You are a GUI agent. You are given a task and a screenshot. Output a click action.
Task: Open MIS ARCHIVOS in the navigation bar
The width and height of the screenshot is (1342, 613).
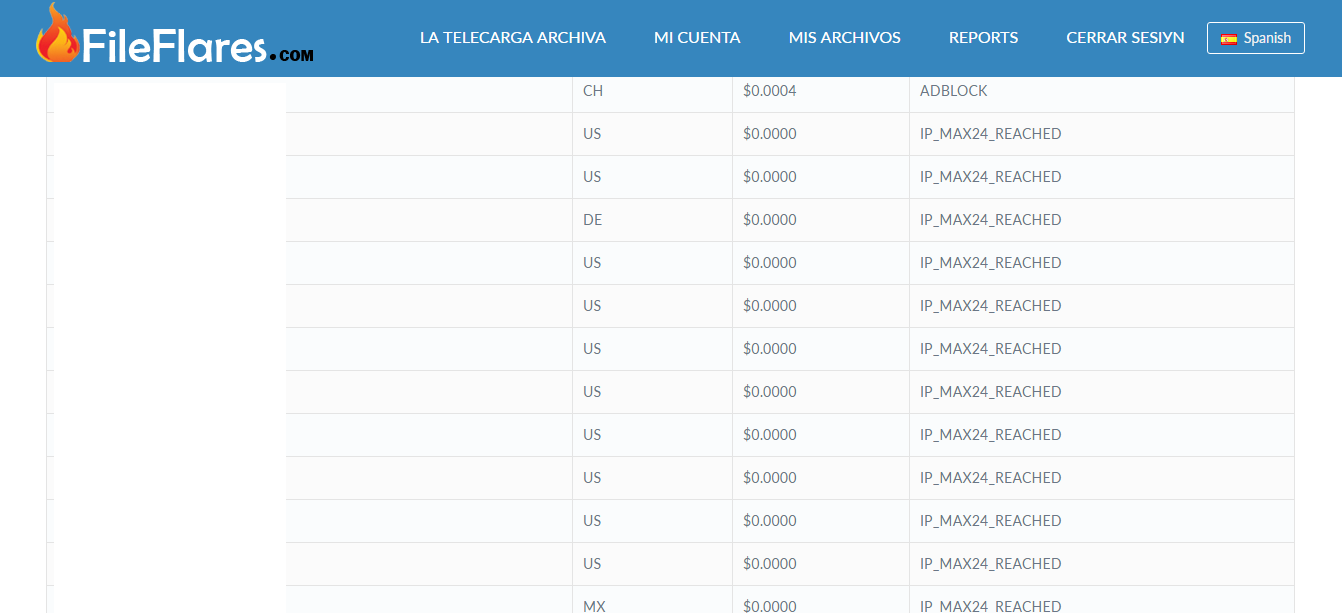tap(845, 38)
